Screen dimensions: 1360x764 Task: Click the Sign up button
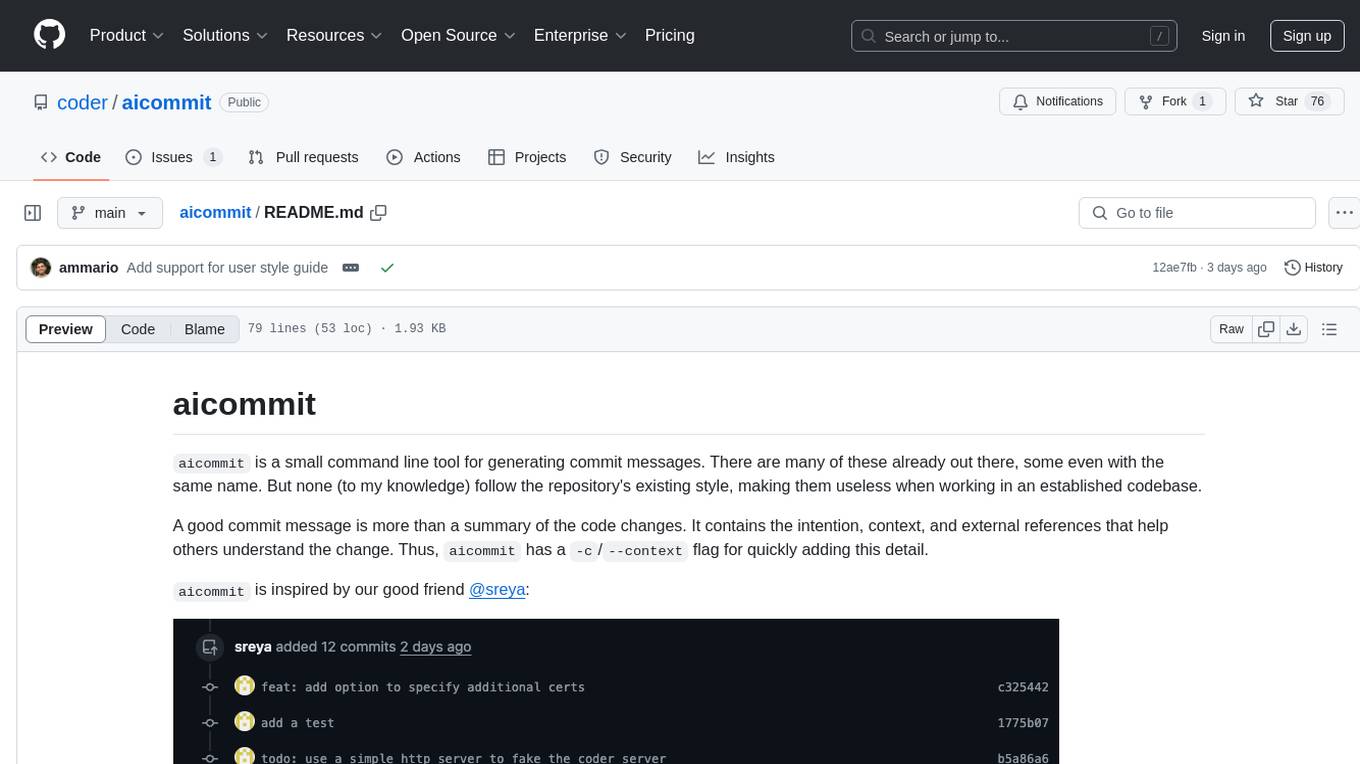coord(1307,36)
